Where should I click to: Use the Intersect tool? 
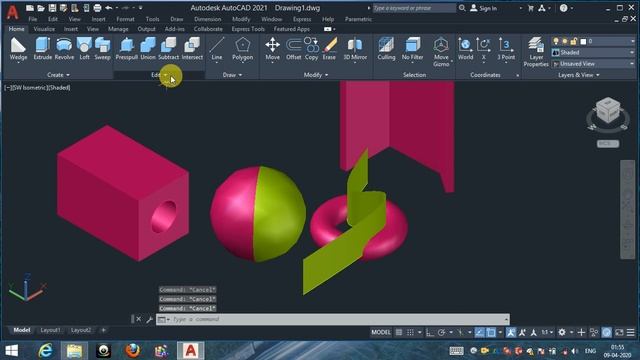[192, 49]
